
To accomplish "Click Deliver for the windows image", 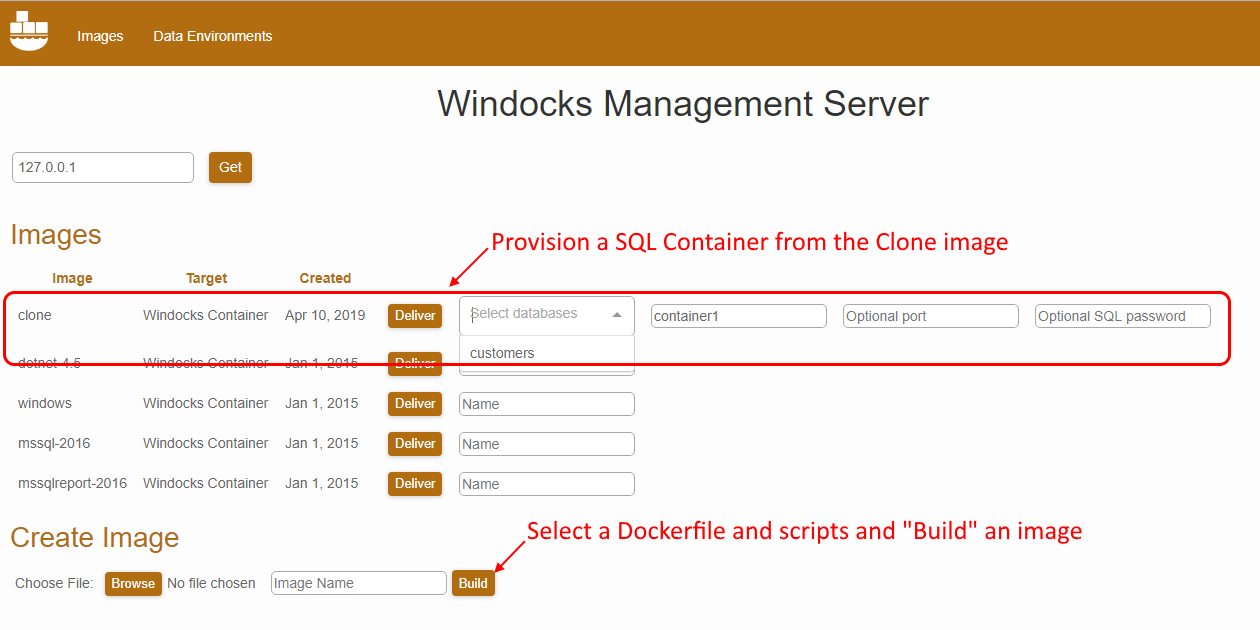I will tap(415, 404).
